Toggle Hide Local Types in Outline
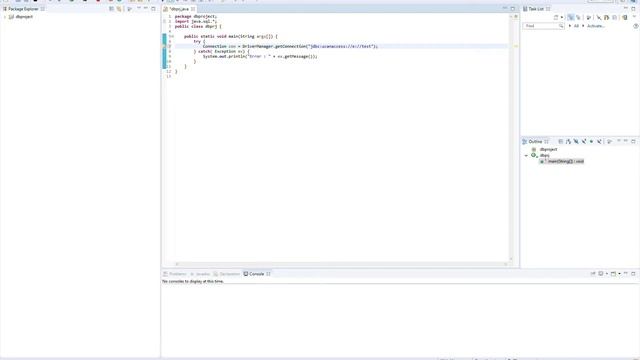This screenshot has height=360, width=640. coord(599,142)
